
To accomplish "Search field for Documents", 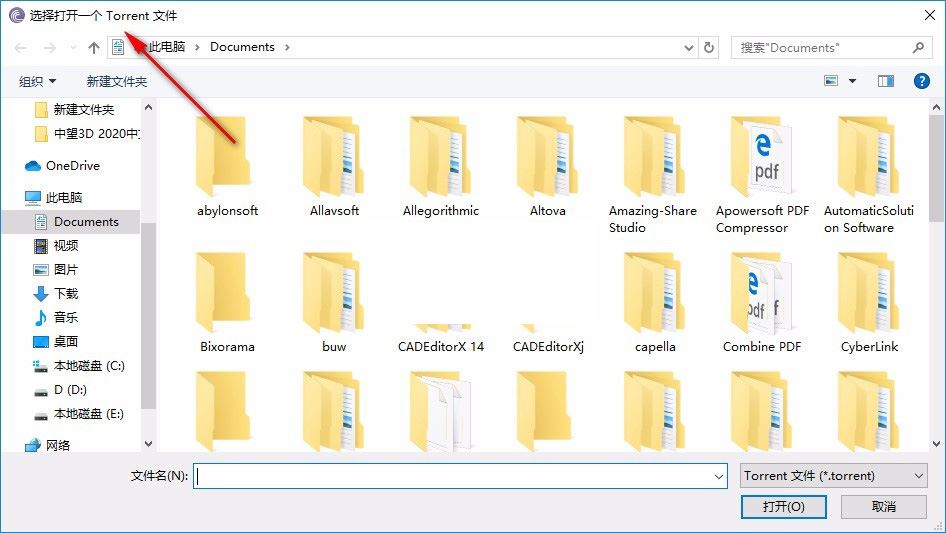I will tap(831, 47).
